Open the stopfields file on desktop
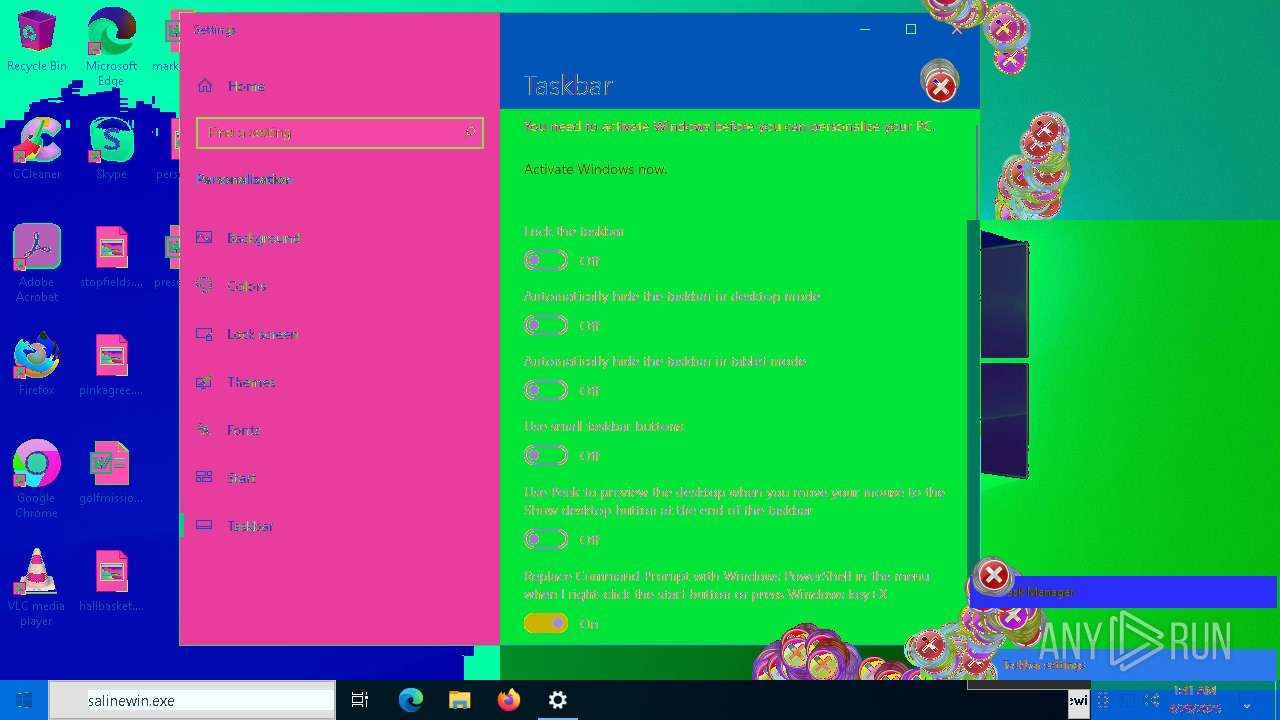 [x=111, y=256]
